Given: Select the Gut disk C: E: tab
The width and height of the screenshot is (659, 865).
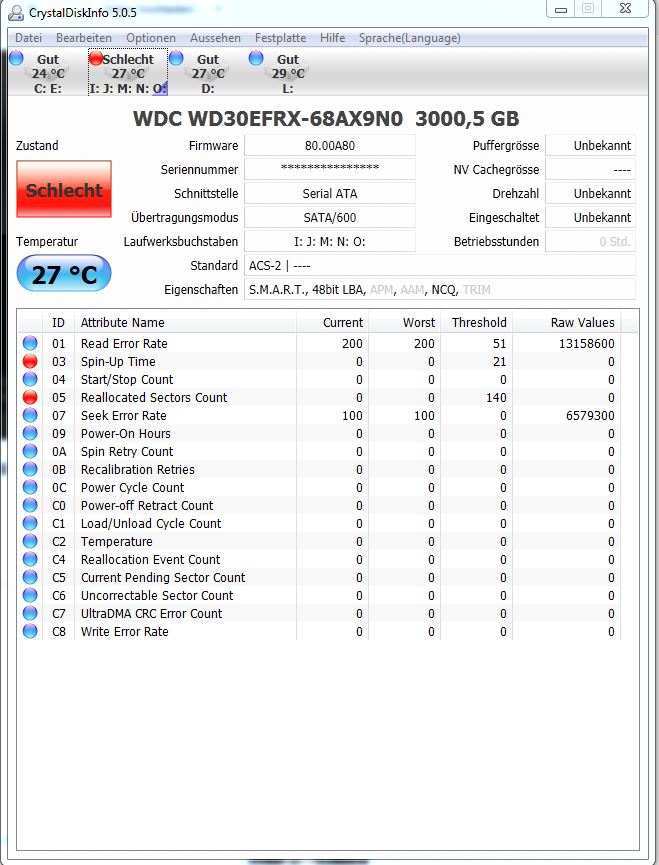Looking at the screenshot, I should pyautogui.click(x=47, y=73).
